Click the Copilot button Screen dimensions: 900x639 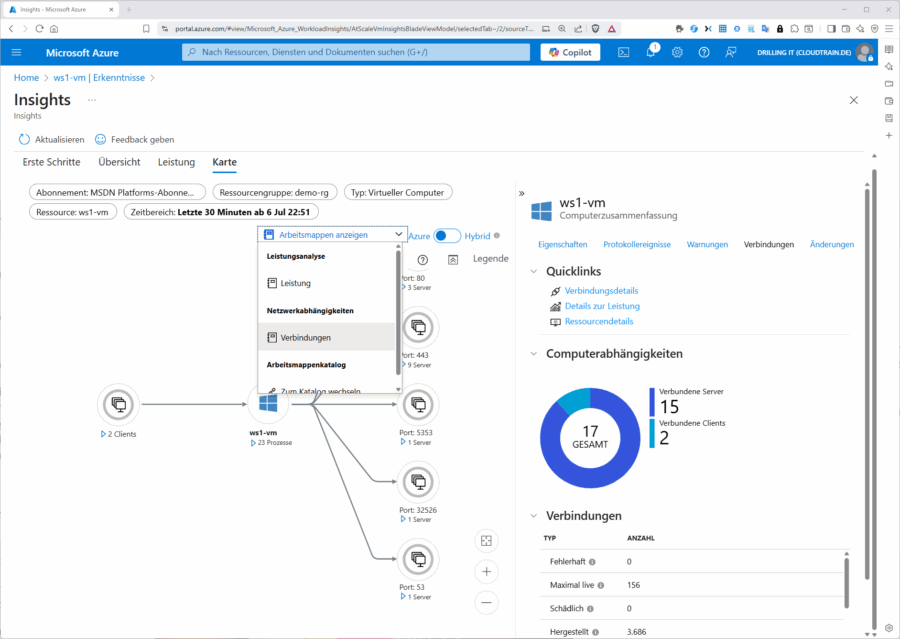571,52
